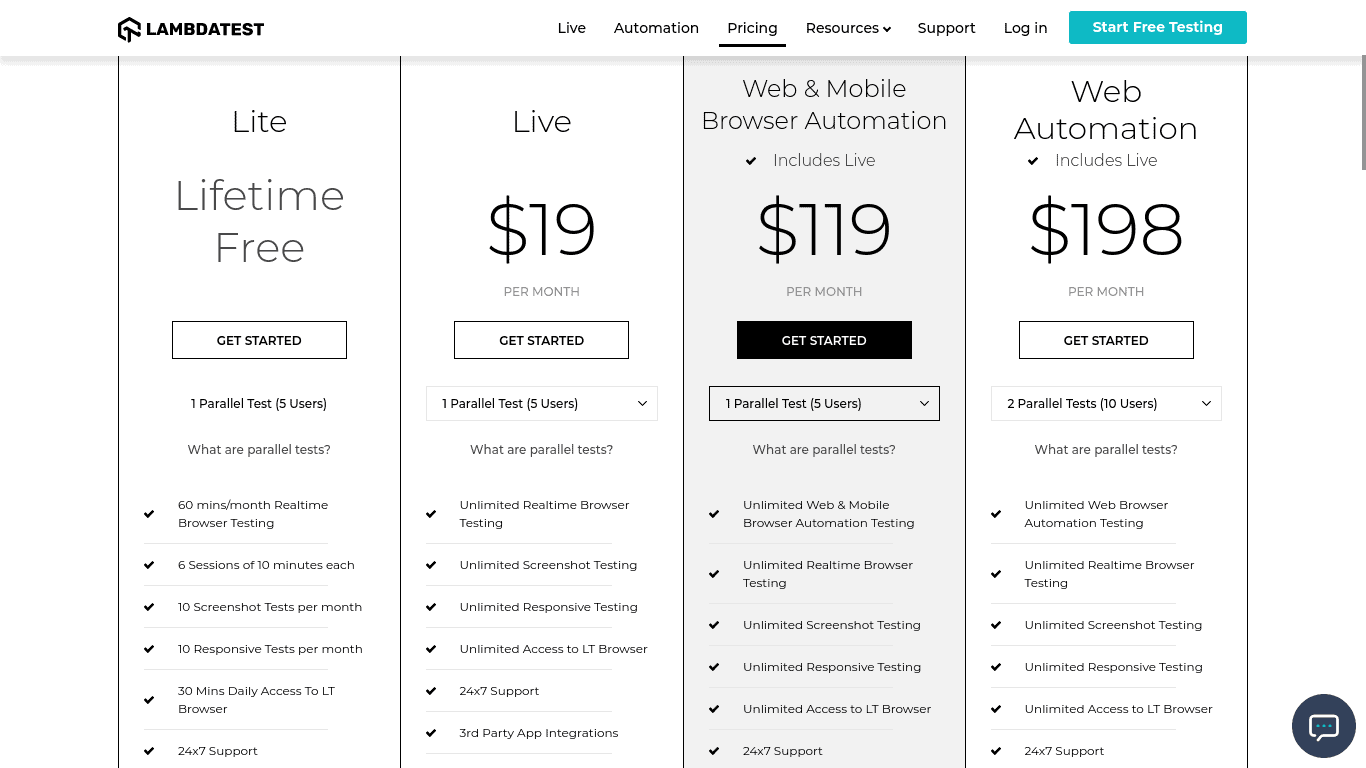1366x768 pixels.
Task: Click checkmark next to 60 mins/month Realtime
Action: [x=149, y=514]
